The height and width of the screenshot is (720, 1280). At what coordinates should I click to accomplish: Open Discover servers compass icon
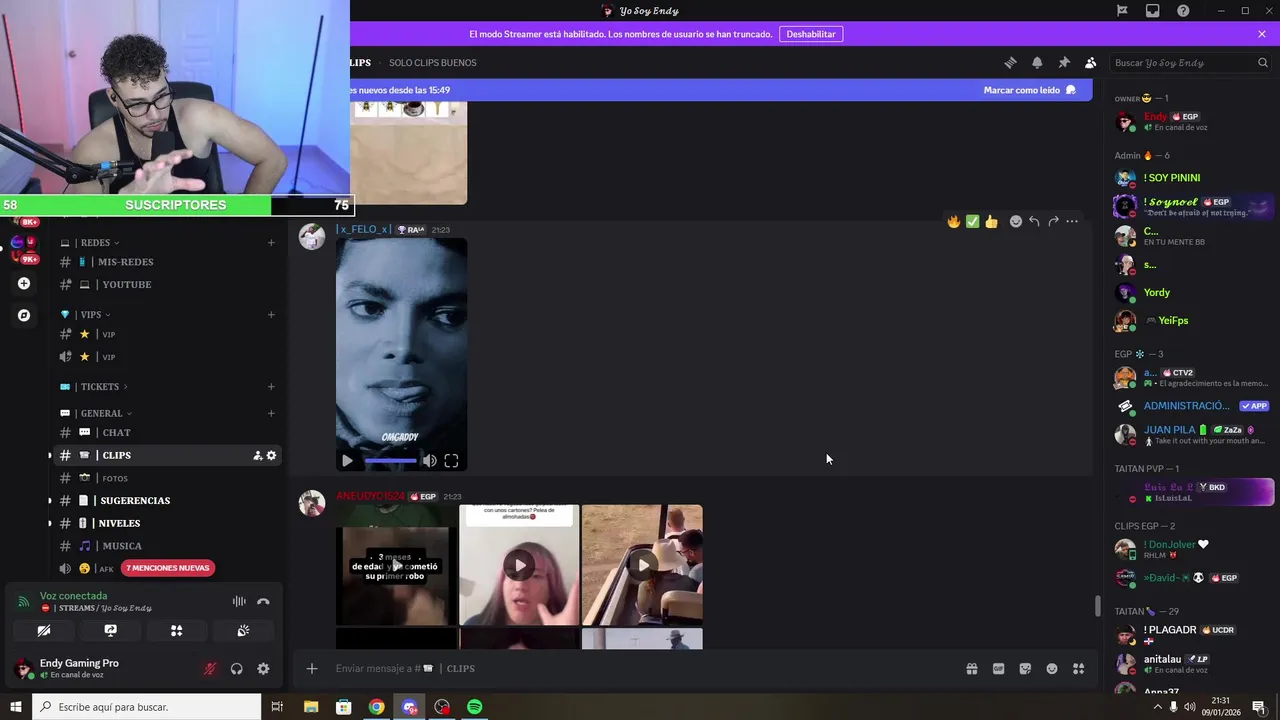pos(24,315)
